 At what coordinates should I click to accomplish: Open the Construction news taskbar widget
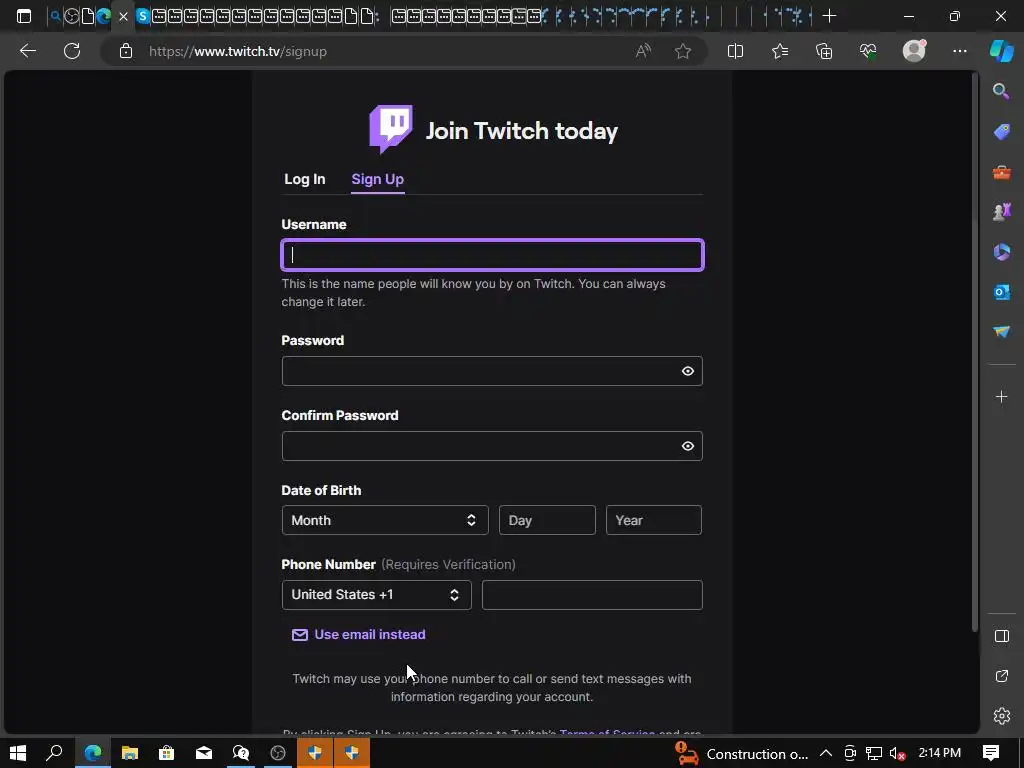click(x=742, y=754)
